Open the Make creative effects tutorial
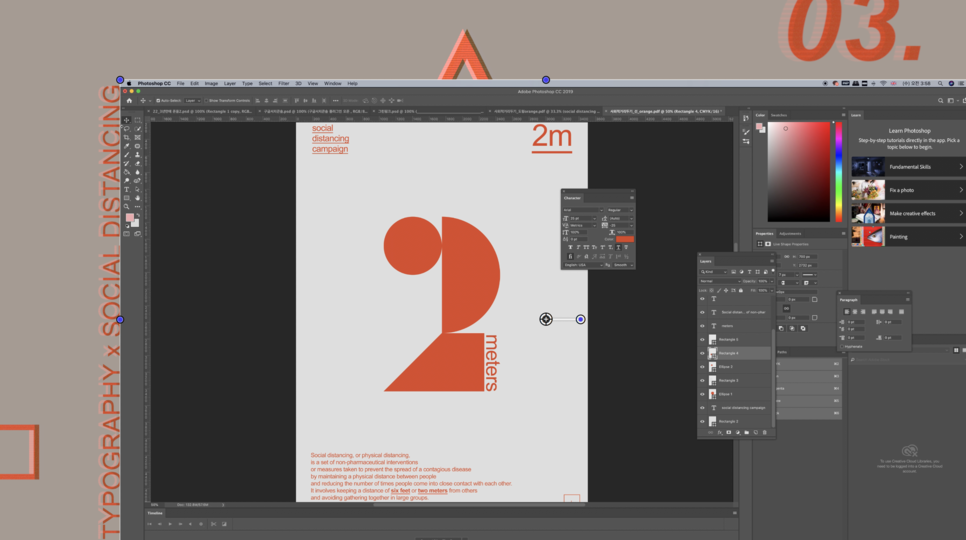The image size is (966, 540). [907, 214]
